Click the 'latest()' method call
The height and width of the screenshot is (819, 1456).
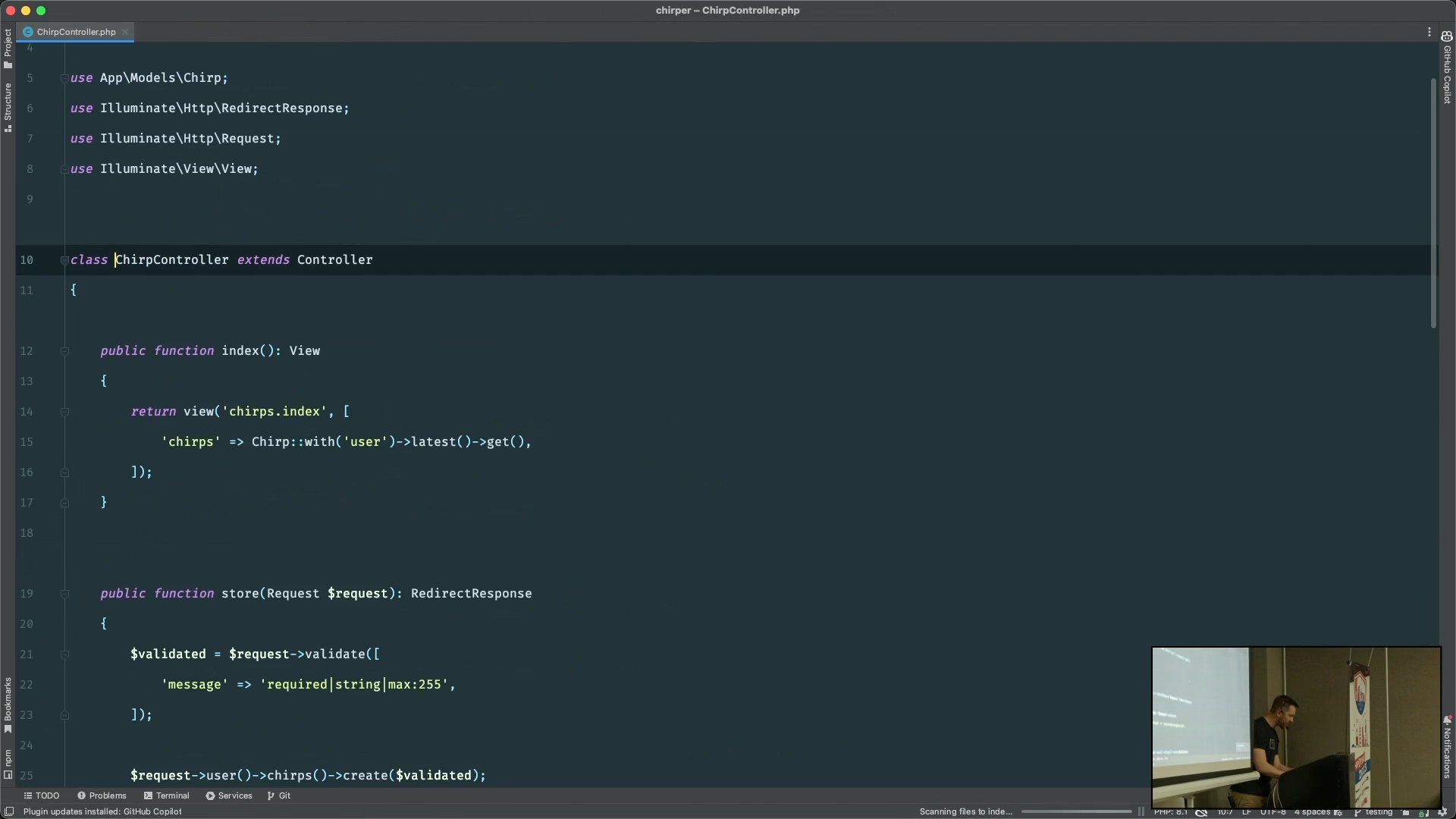tap(441, 442)
